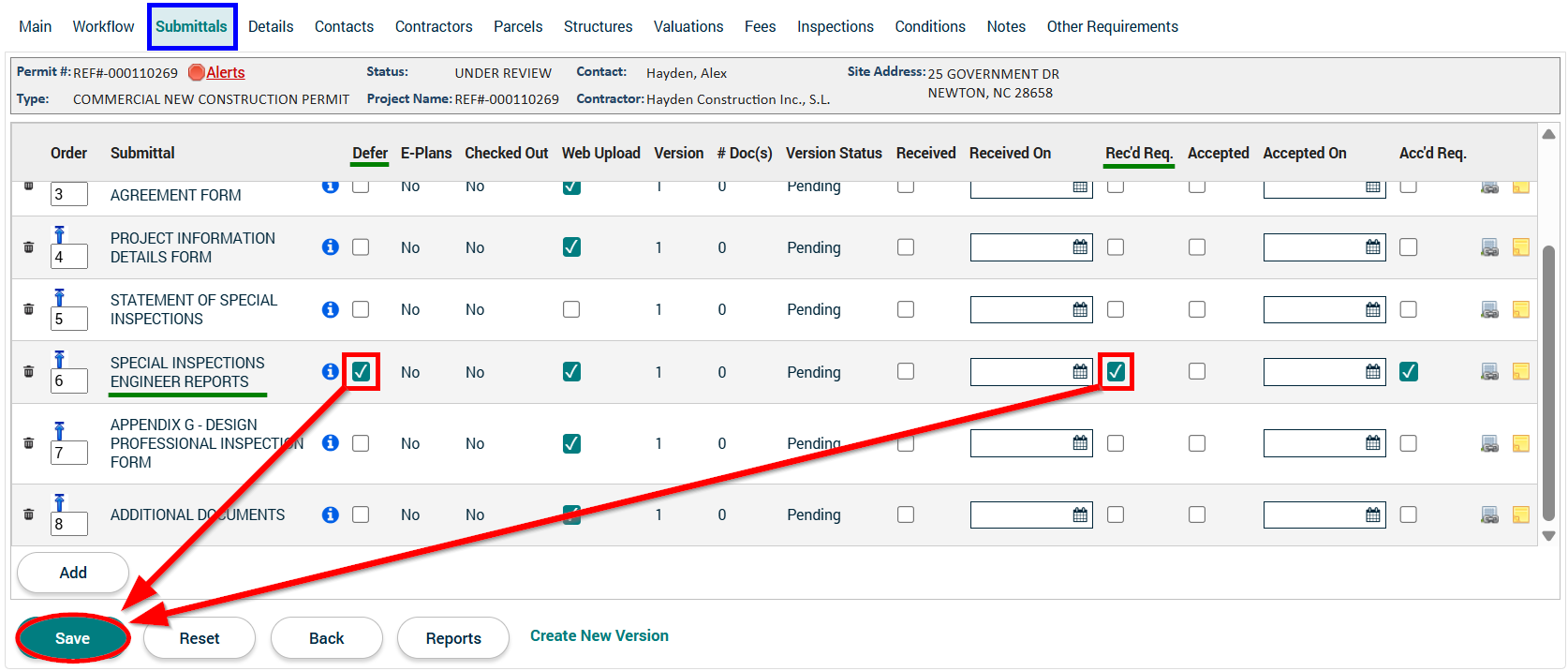This screenshot has width=1568, height=671.
Task: Show info for Appendix G Design form
Action: [x=330, y=442]
